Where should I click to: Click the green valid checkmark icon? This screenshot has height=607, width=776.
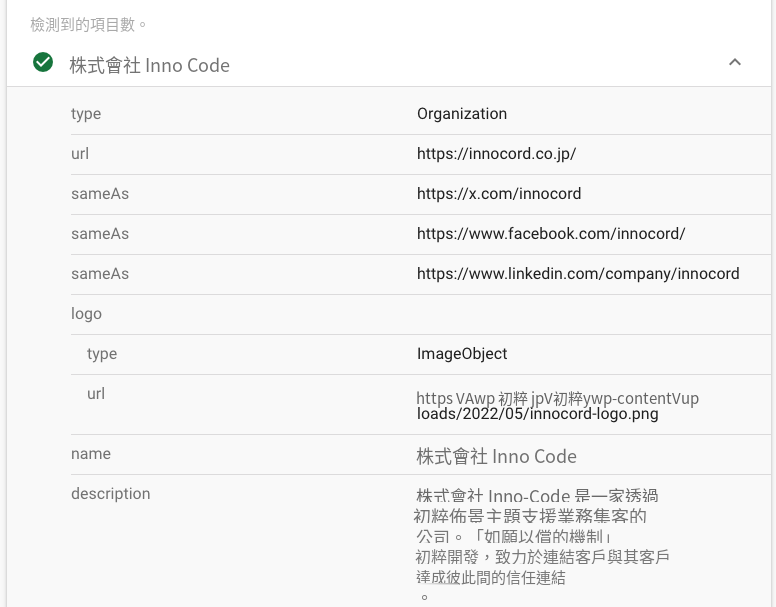[x=43, y=62]
